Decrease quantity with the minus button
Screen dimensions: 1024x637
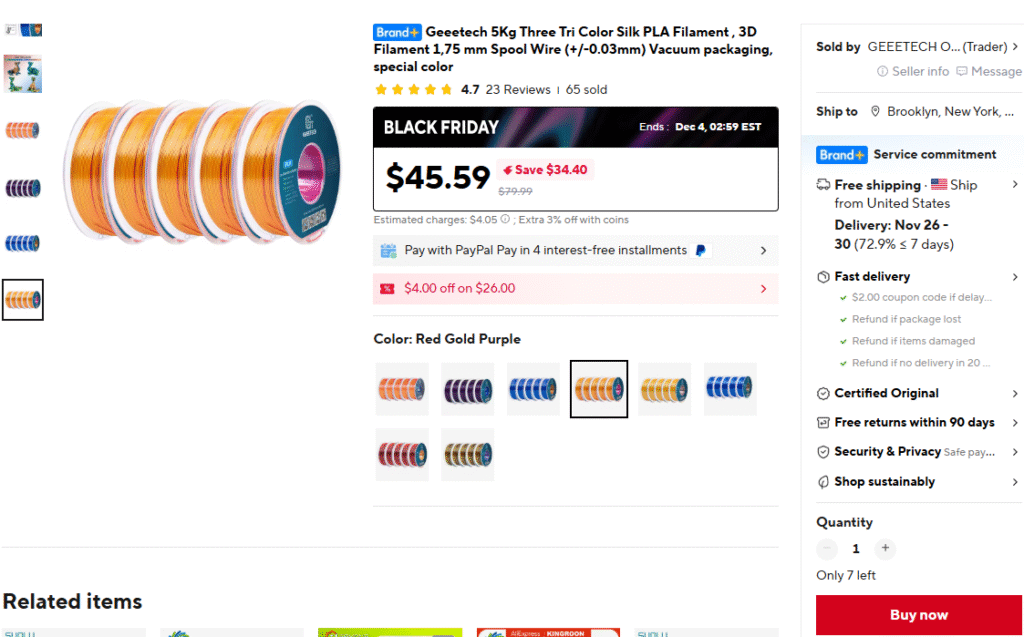point(827,548)
